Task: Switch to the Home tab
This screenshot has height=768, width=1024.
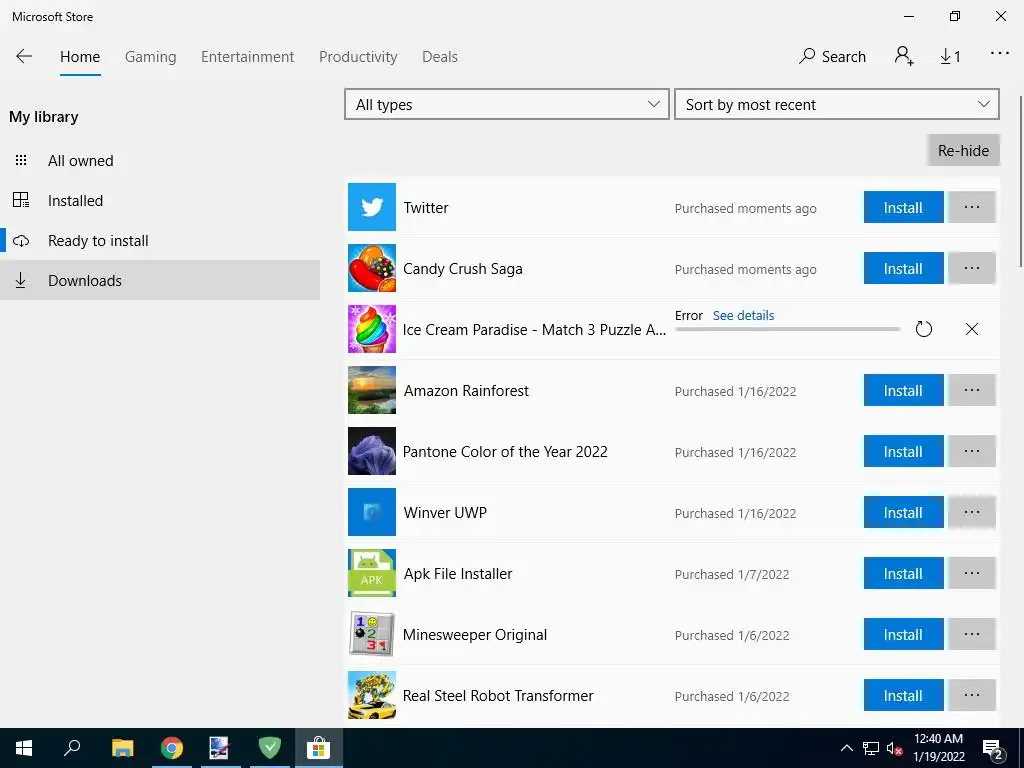Action: (x=80, y=57)
